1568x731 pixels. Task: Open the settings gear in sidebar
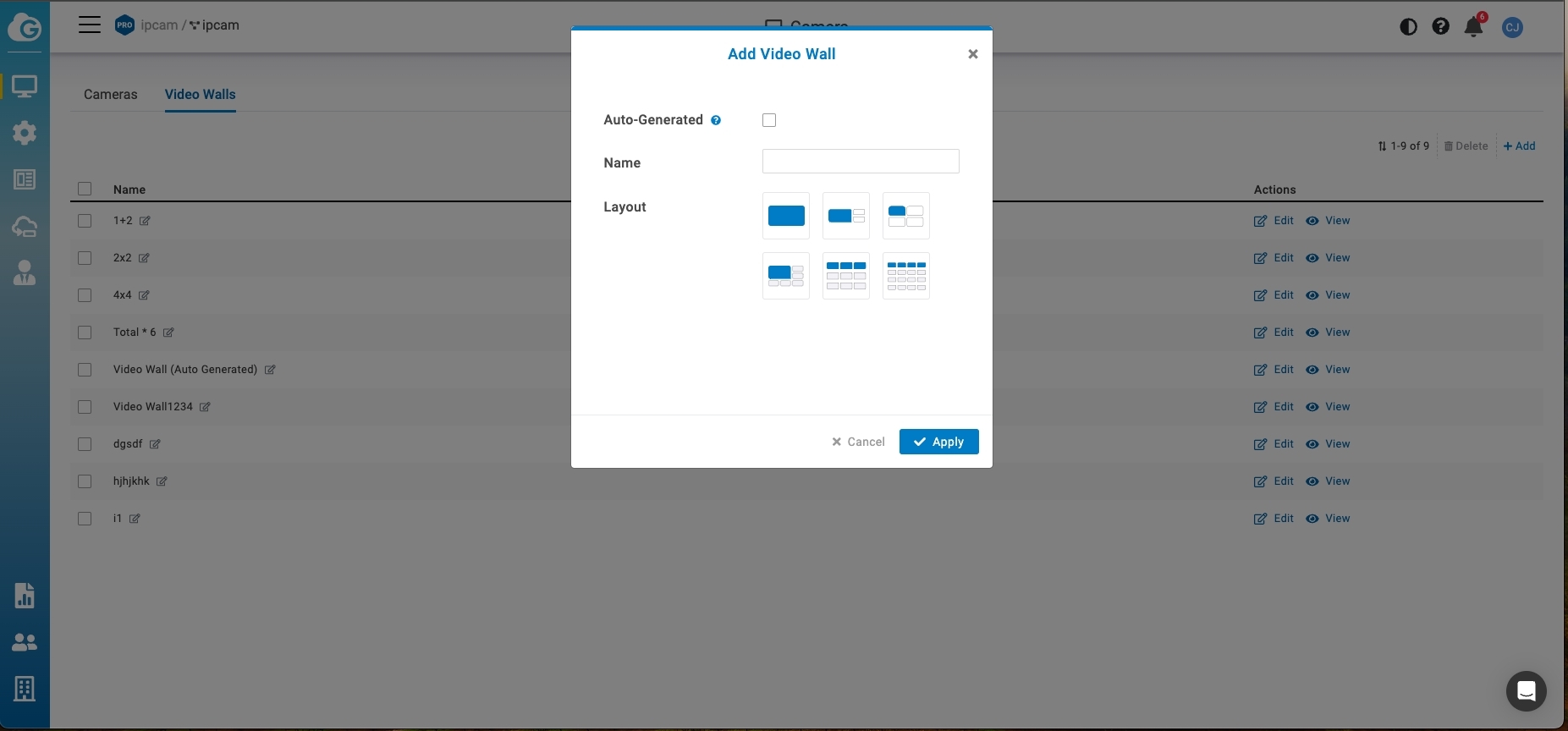click(25, 133)
